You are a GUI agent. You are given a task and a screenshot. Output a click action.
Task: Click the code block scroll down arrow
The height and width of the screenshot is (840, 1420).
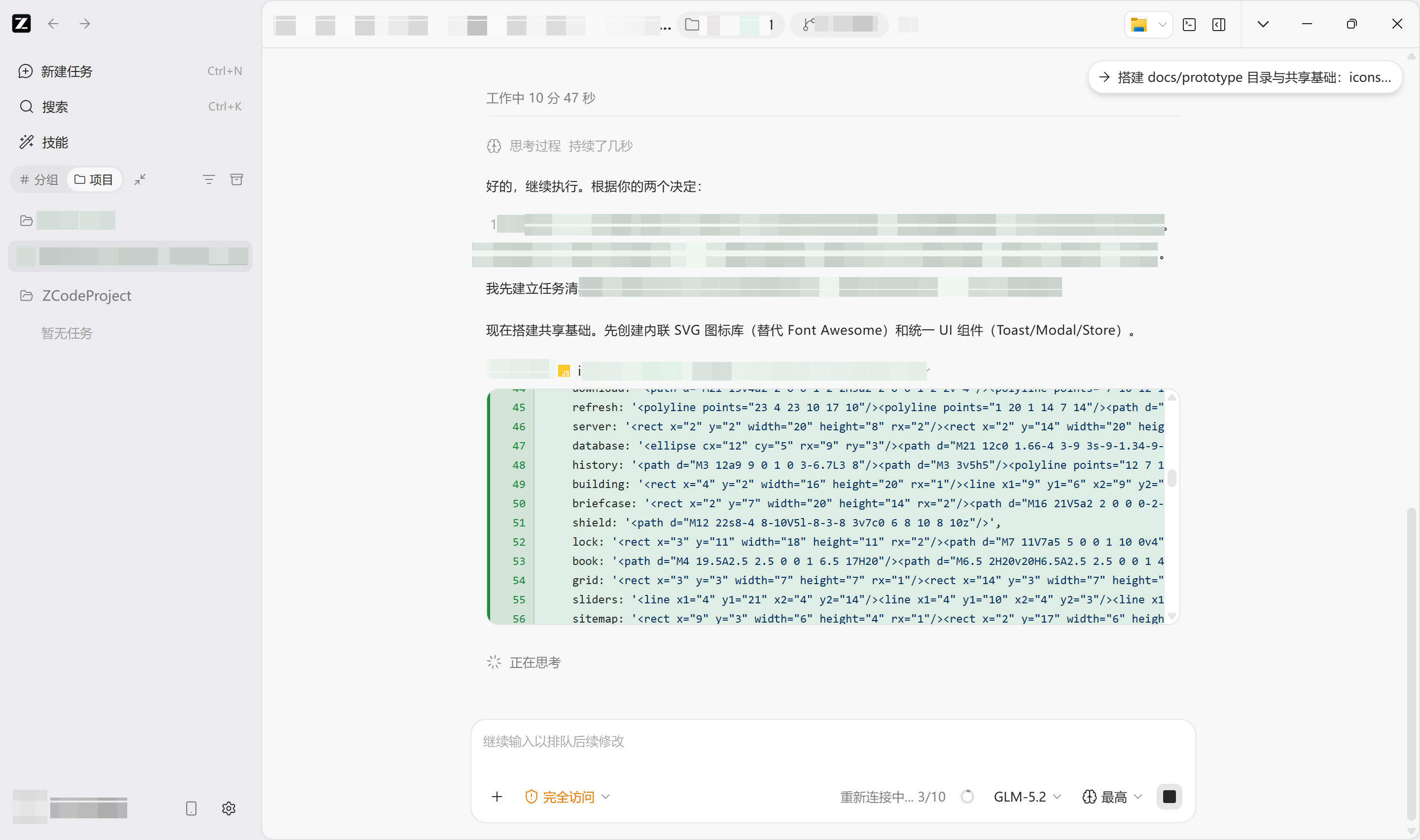(1171, 616)
